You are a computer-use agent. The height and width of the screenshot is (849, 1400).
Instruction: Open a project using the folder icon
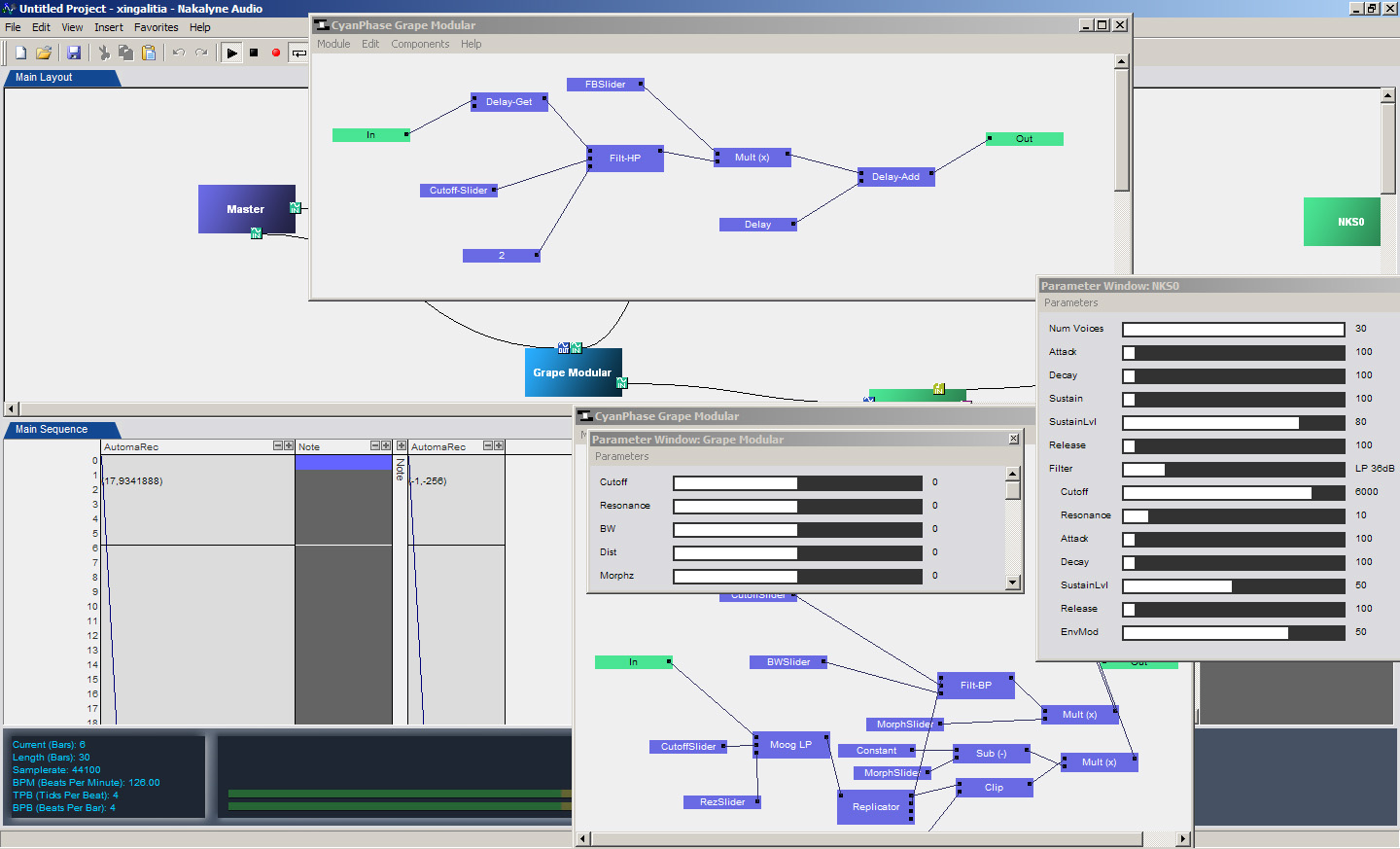coord(44,53)
